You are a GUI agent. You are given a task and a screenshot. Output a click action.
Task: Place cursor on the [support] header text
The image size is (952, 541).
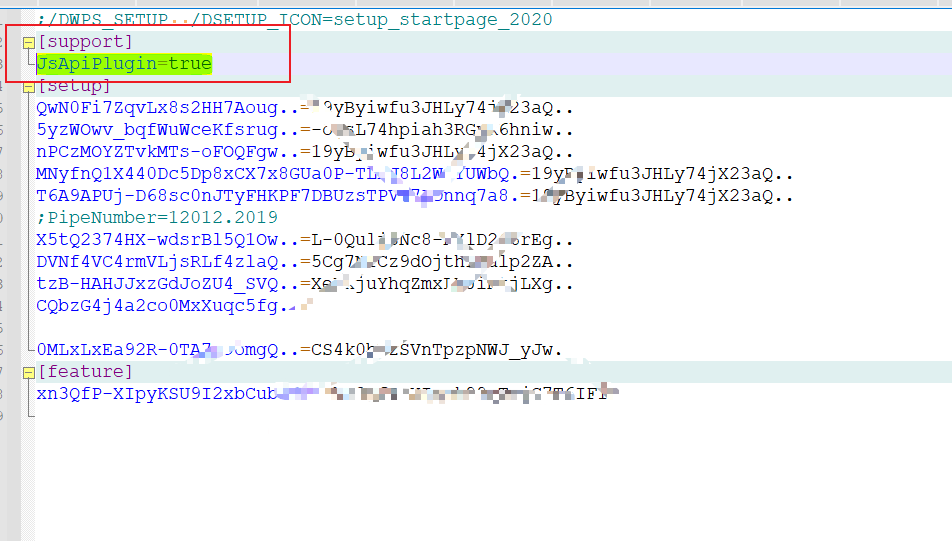(x=84, y=42)
